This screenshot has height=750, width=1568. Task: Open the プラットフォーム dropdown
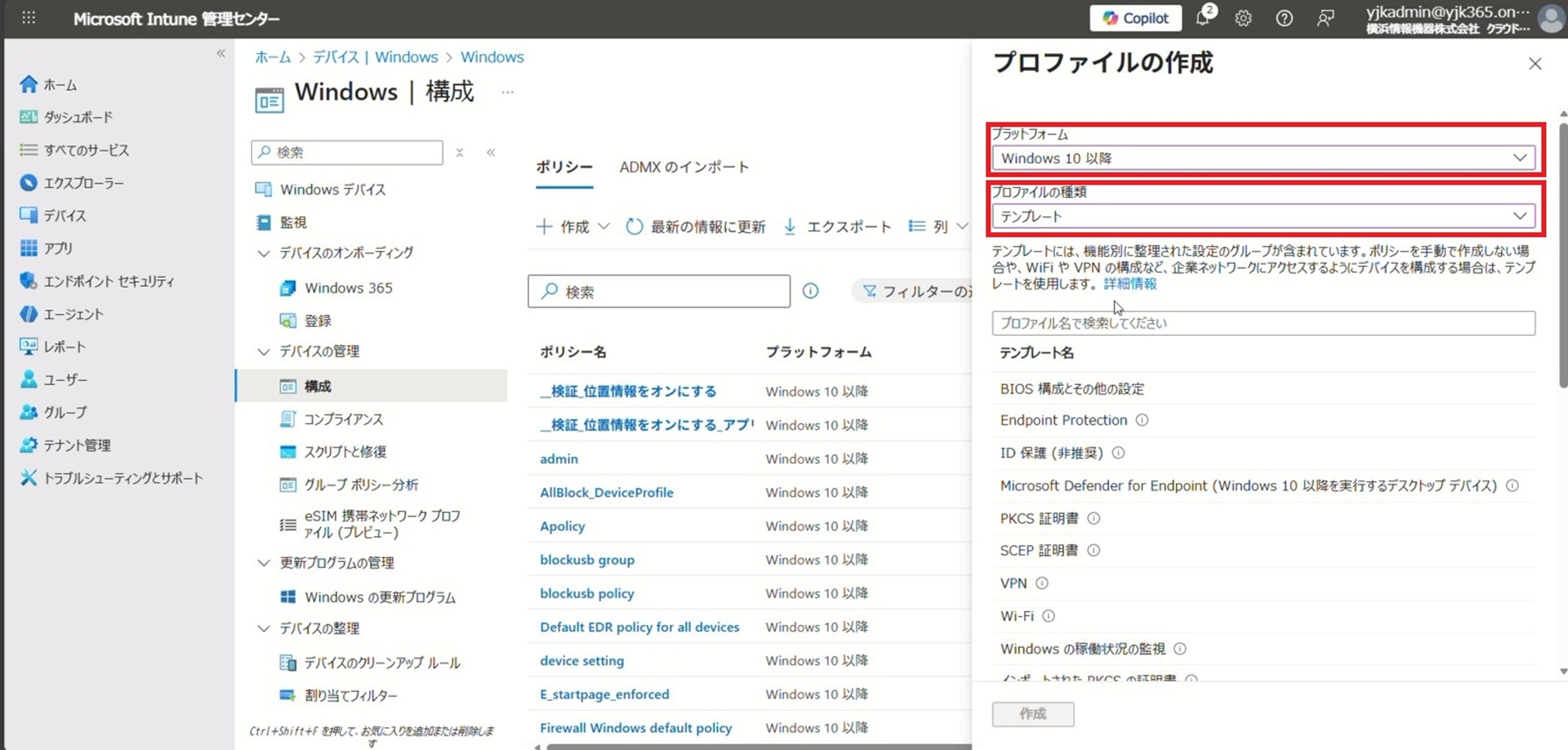point(1263,158)
